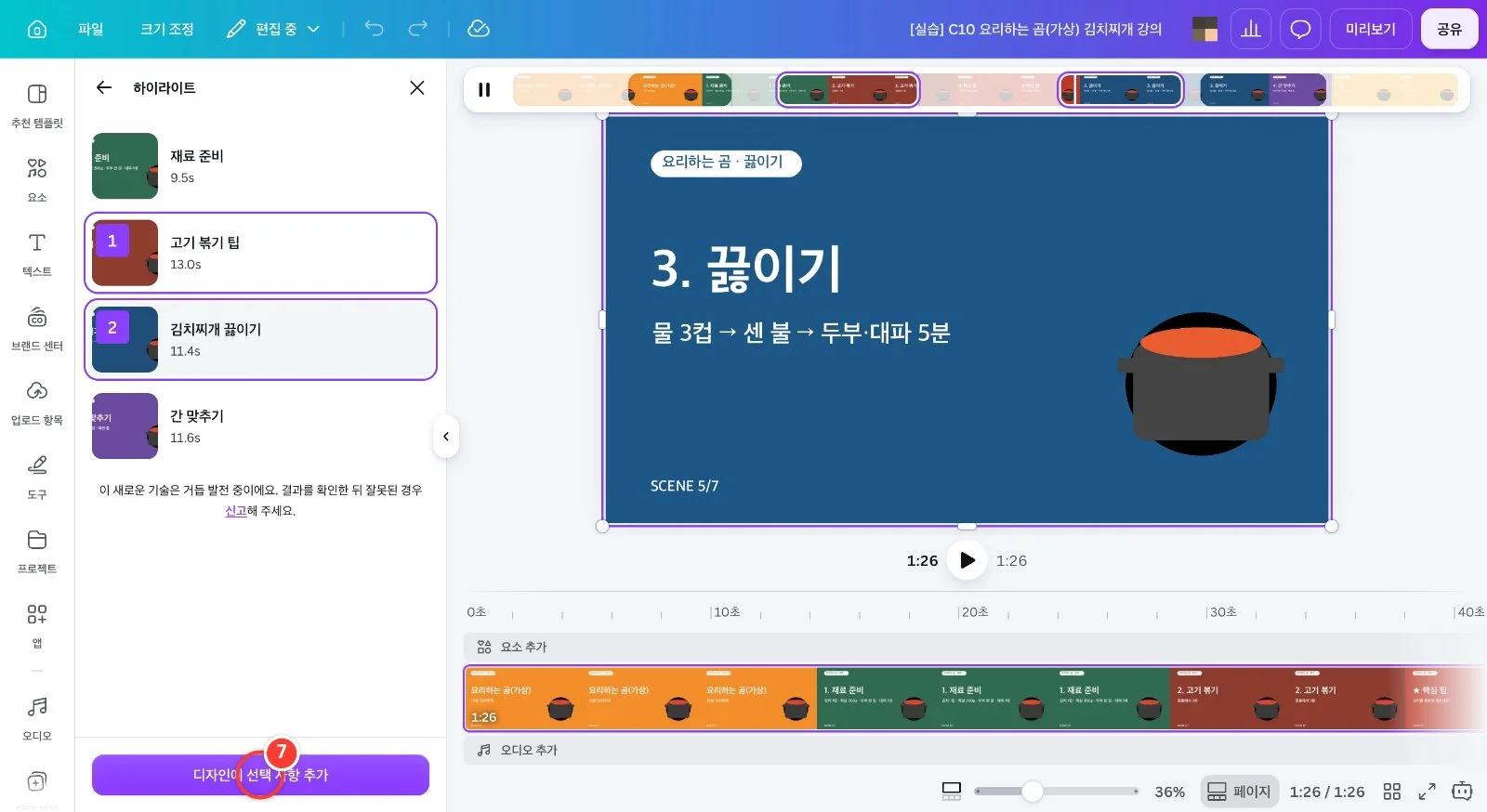This screenshot has width=1487, height=812.
Task: Click the 디자인에 선택 사항 추가 button
Action: coord(260,775)
